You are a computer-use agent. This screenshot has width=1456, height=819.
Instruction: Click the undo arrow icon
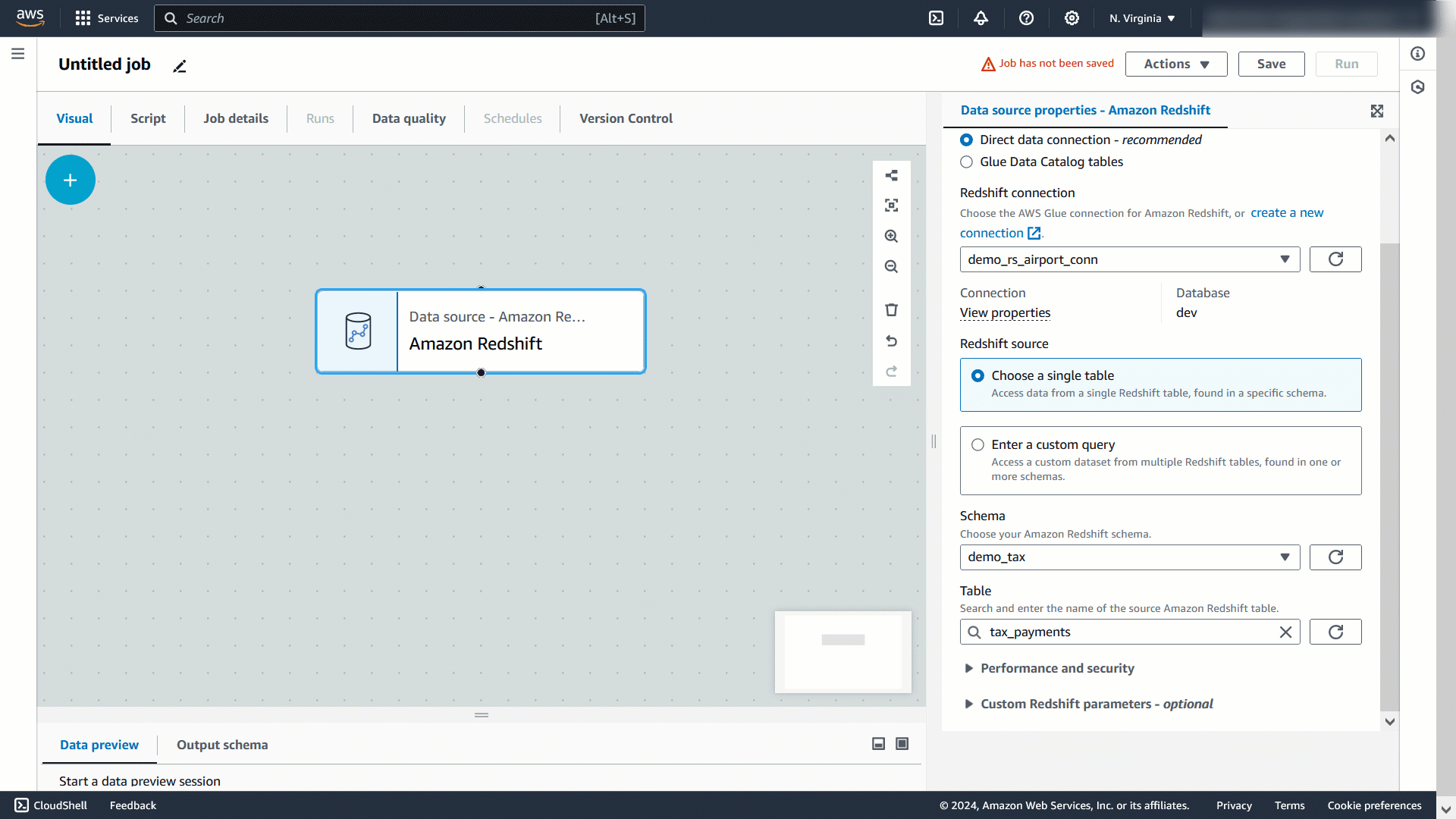(891, 341)
